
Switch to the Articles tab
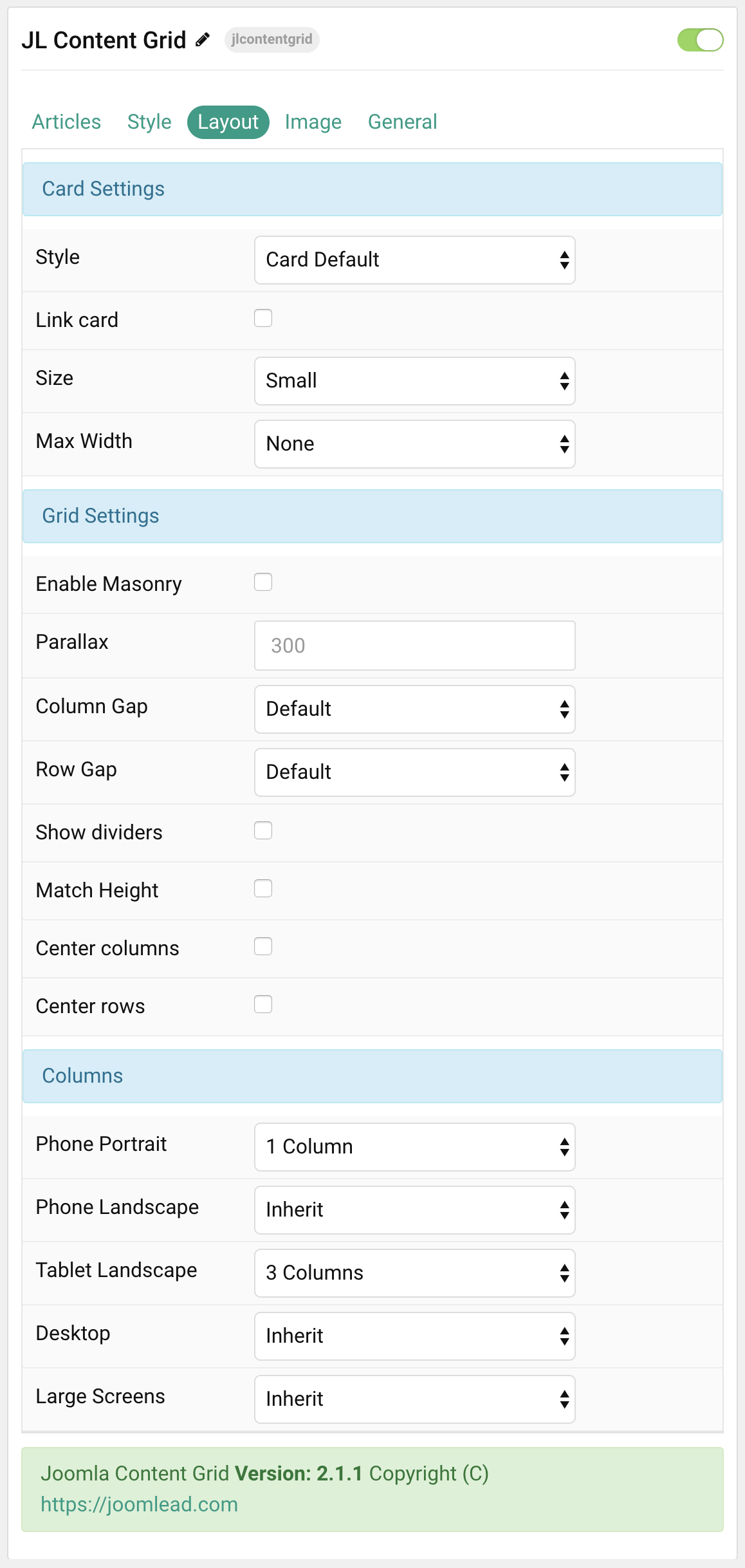click(66, 121)
